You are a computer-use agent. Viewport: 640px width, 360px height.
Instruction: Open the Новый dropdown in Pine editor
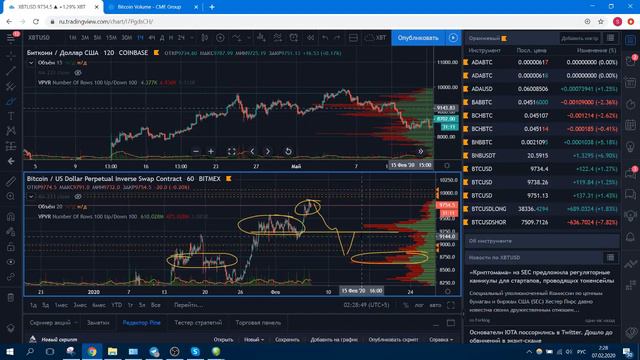tap(254, 339)
